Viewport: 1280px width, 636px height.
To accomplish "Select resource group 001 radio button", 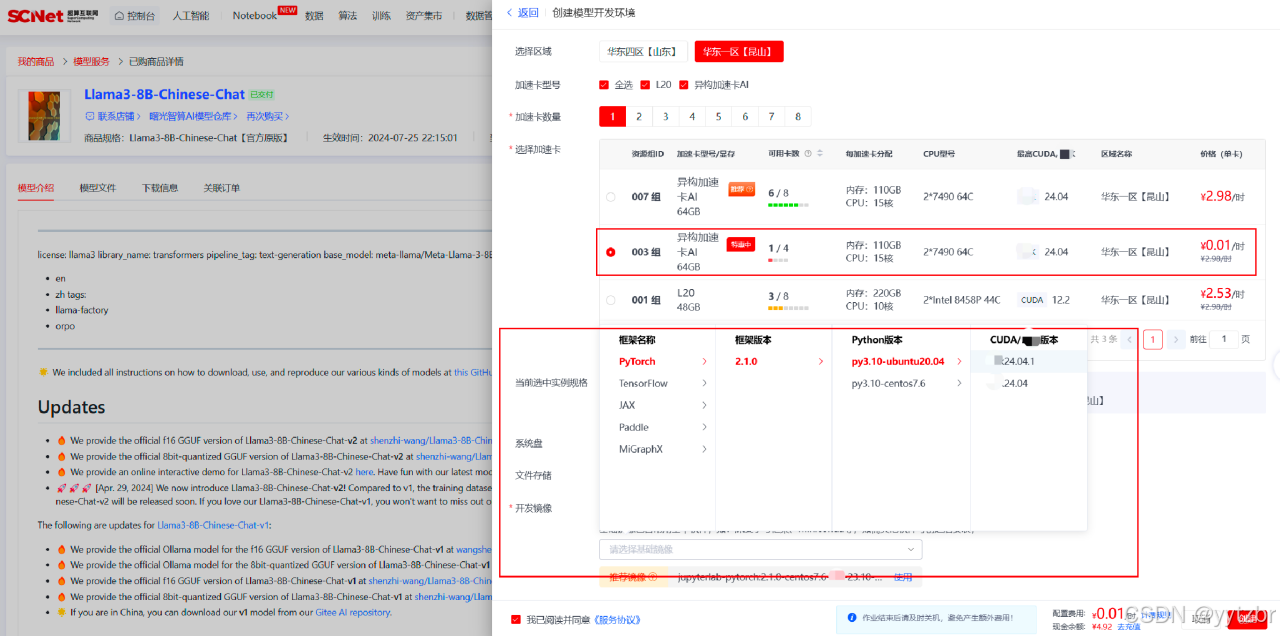I will 610,299.
